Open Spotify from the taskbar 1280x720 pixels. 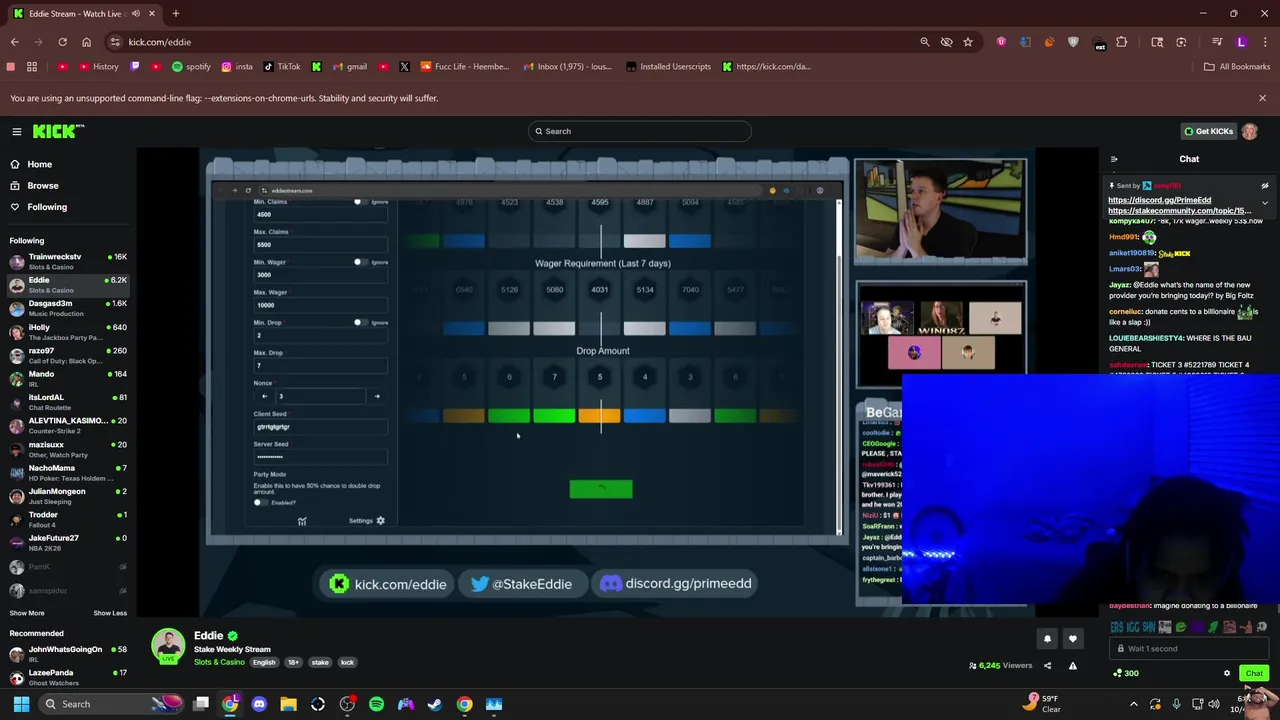376,704
